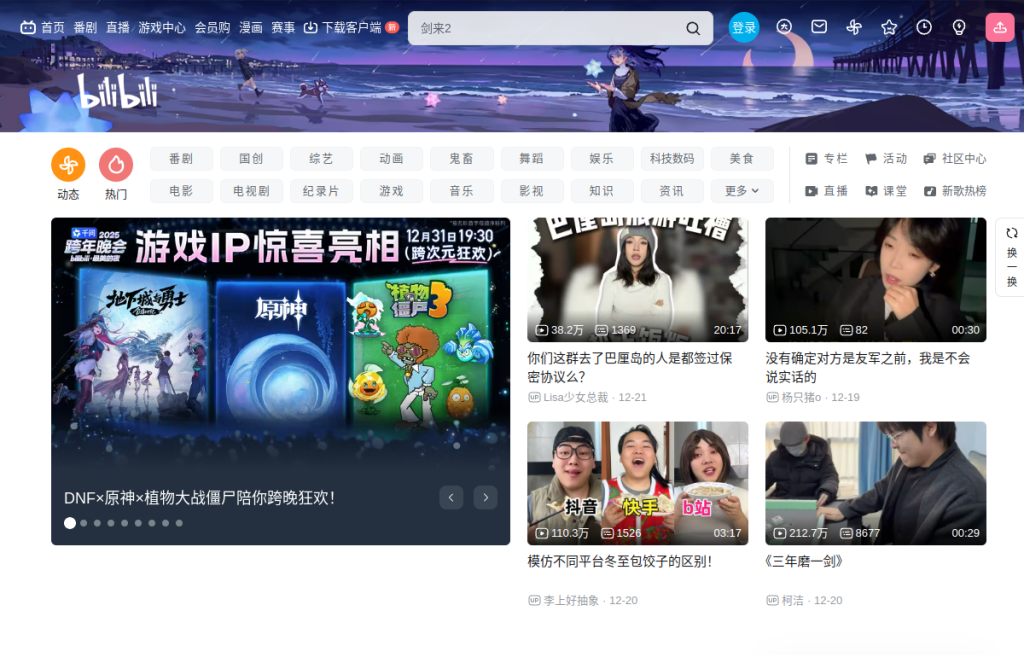Click the pink upload button
Viewport: 1024px width, 655px height.
(x=1000, y=27)
